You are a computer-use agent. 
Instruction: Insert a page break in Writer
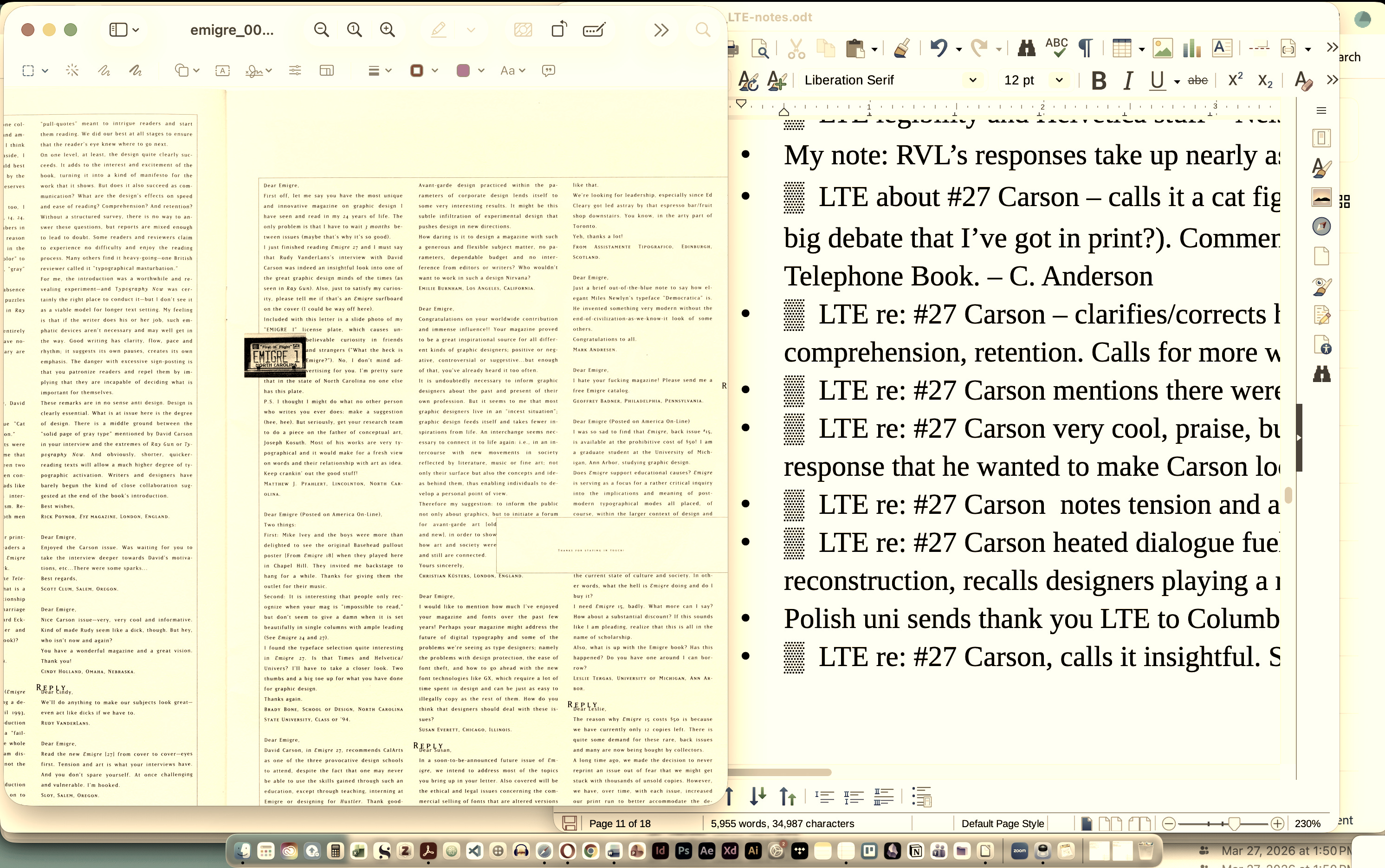coord(1259,49)
